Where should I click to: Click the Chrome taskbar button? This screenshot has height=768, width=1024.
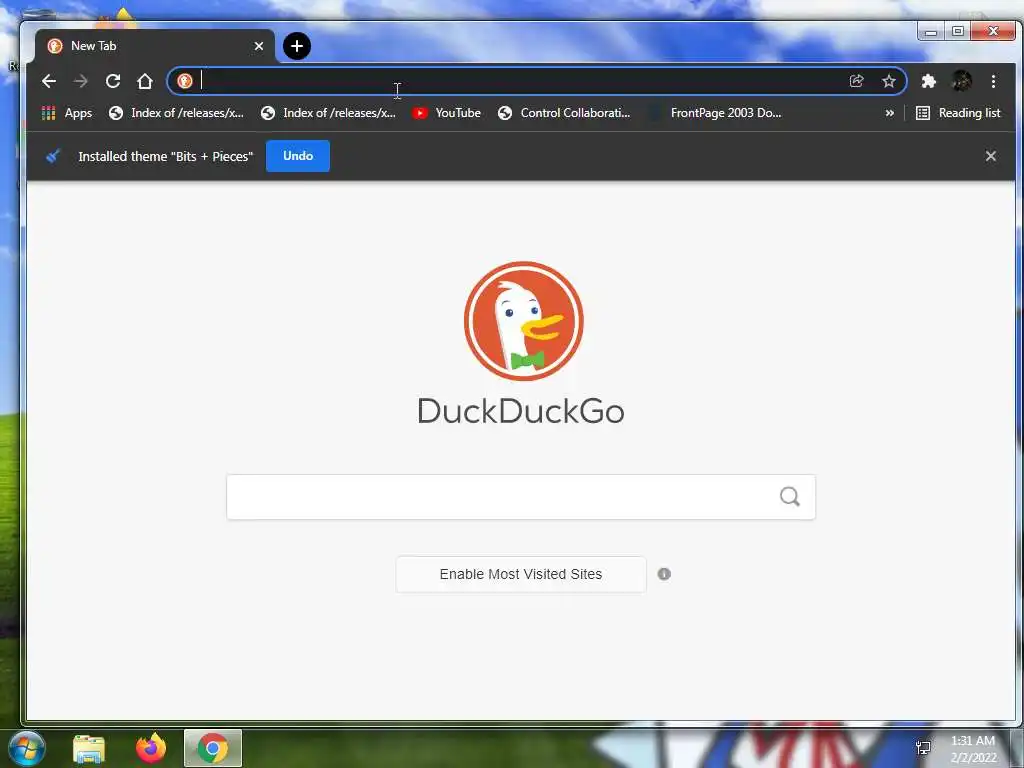tap(213, 748)
